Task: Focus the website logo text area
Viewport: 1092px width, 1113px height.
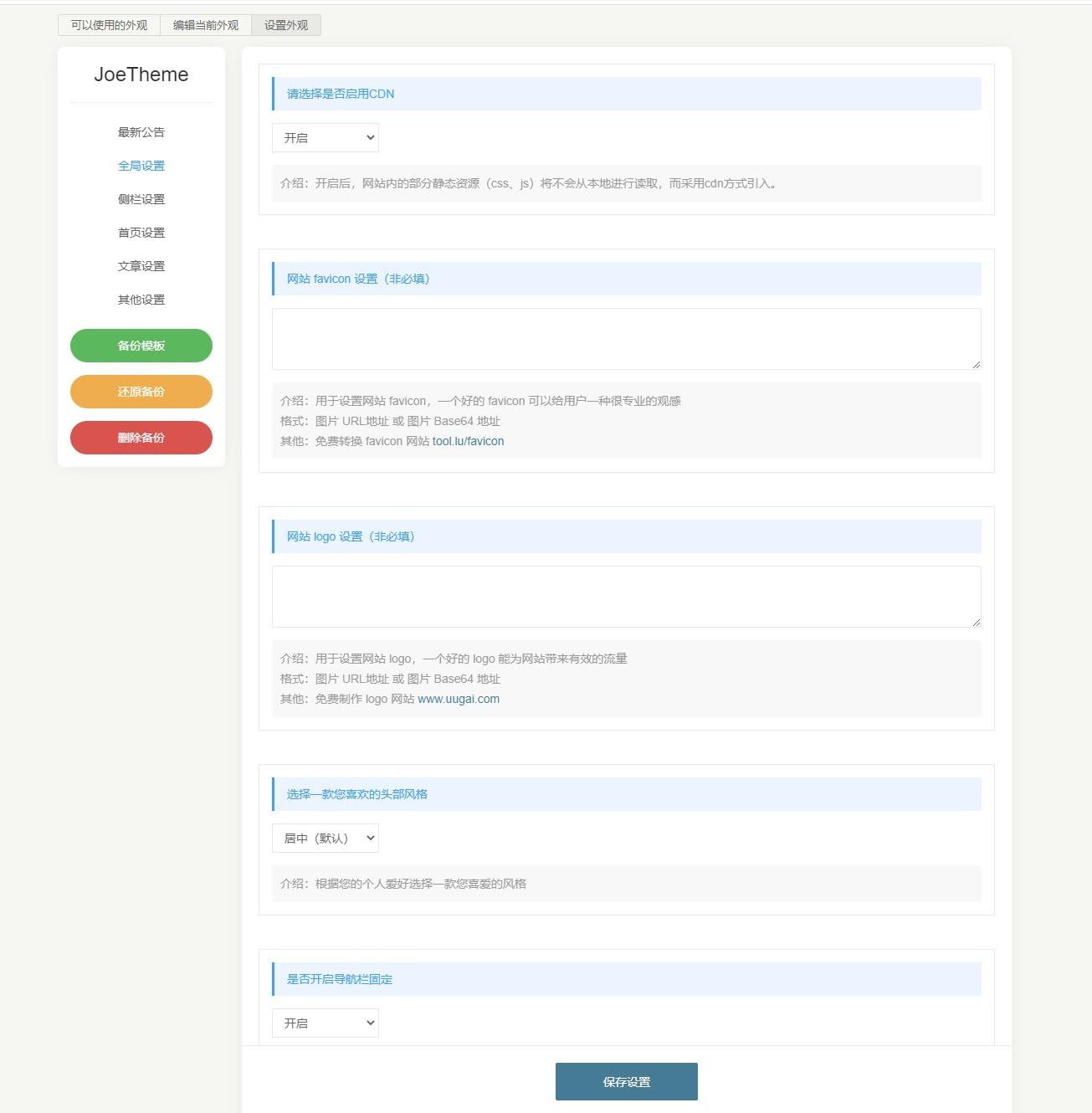Action: point(626,597)
